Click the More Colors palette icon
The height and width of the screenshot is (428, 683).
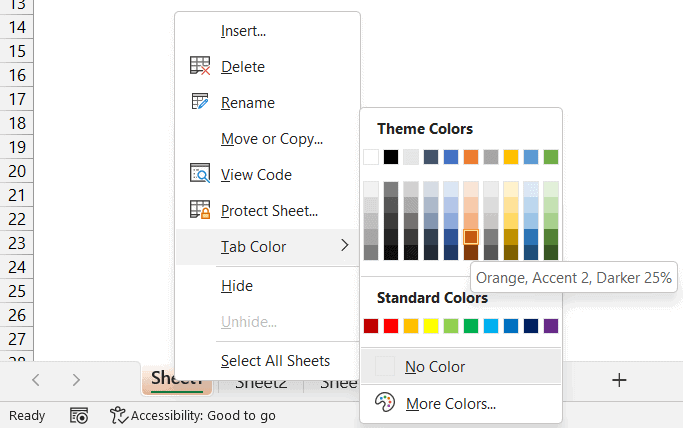click(x=384, y=404)
